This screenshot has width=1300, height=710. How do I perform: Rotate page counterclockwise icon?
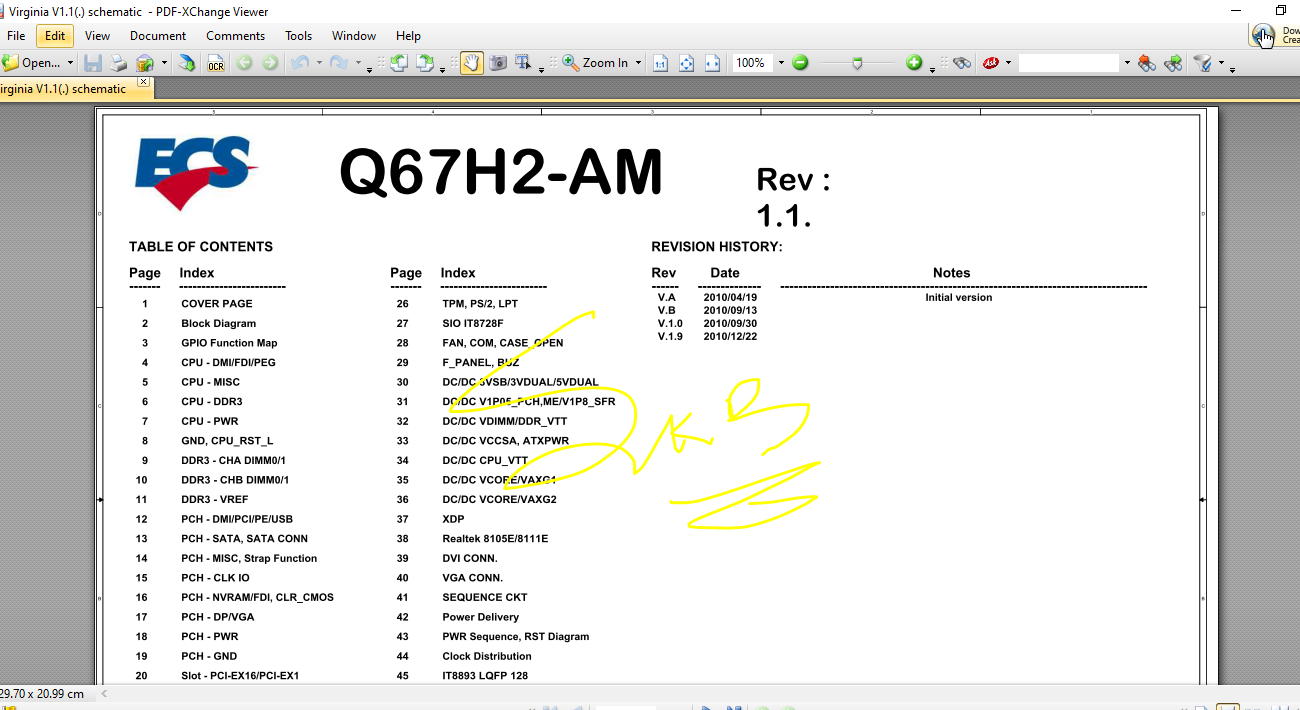click(x=399, y=63)
